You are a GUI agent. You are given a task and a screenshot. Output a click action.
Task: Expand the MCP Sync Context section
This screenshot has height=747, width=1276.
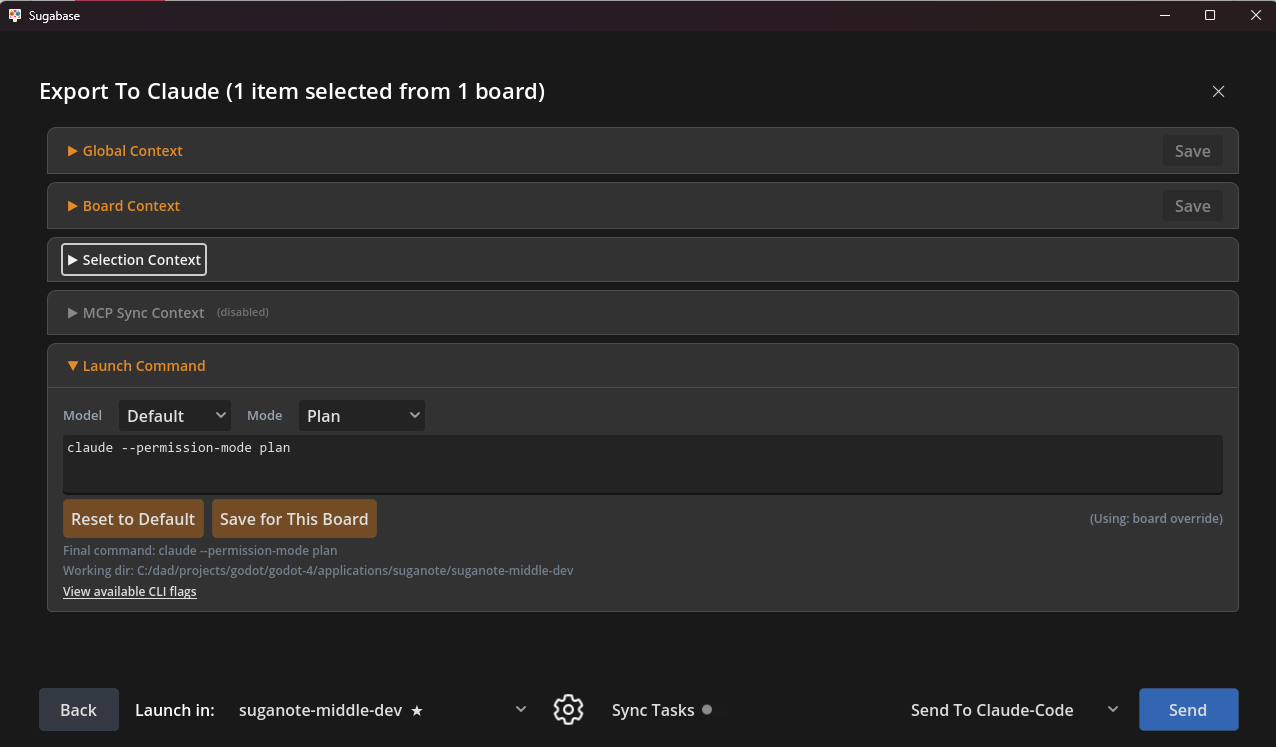[136, 313]
